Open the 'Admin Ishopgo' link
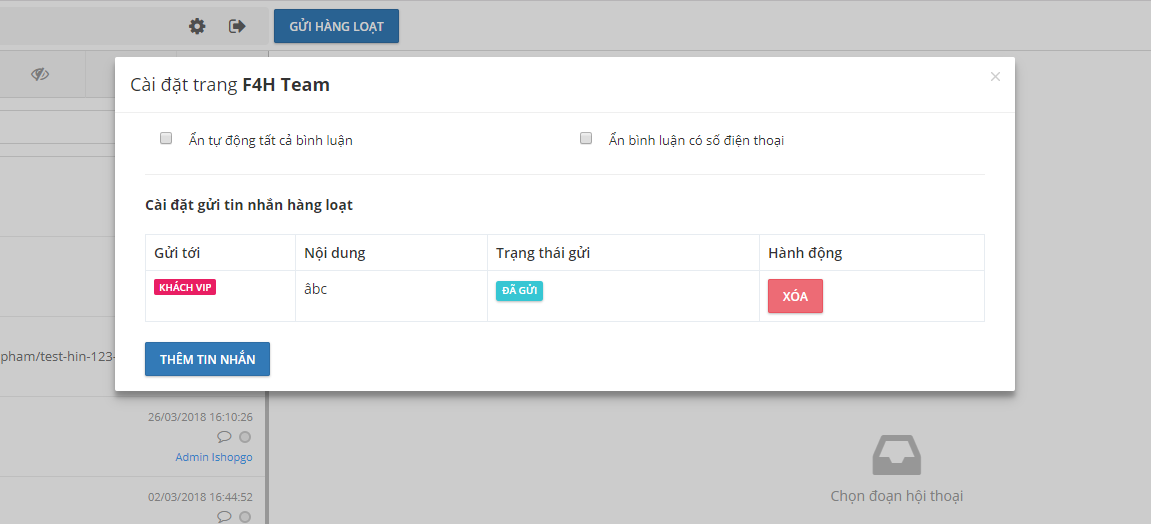The width and height of the screenshot is (1151, 524). [214, 457]
